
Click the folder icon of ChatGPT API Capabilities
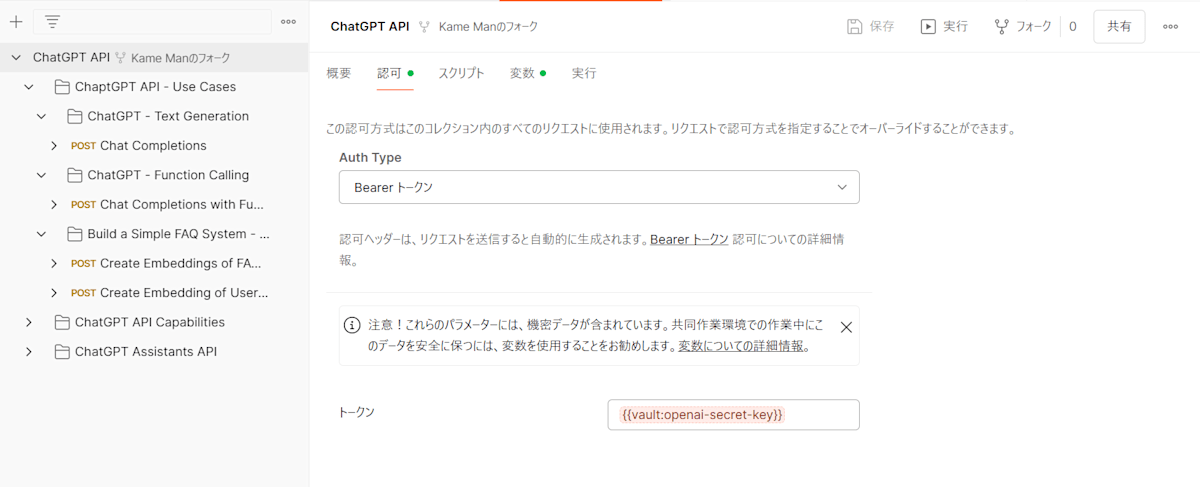[x=63, y=322]
